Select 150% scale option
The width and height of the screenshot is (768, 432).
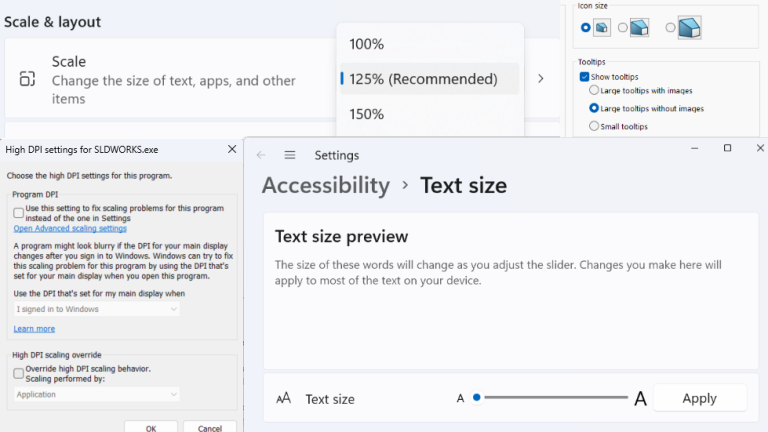pyautogui.click(x=430, y=114)
